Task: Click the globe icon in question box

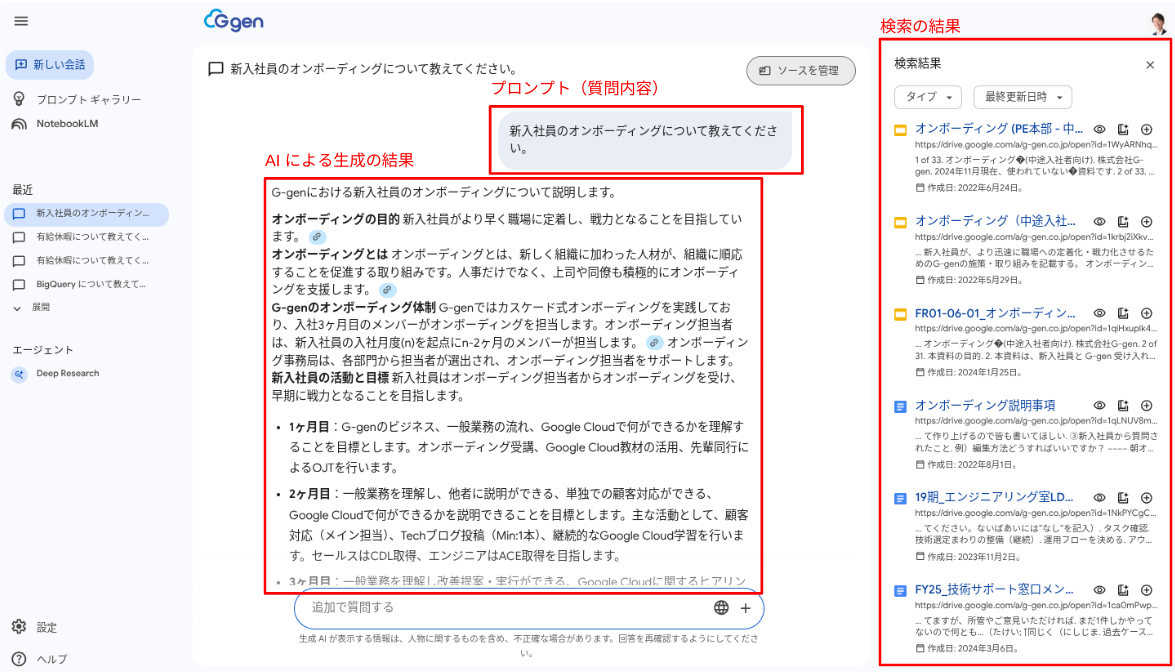Action: (721, 608)
